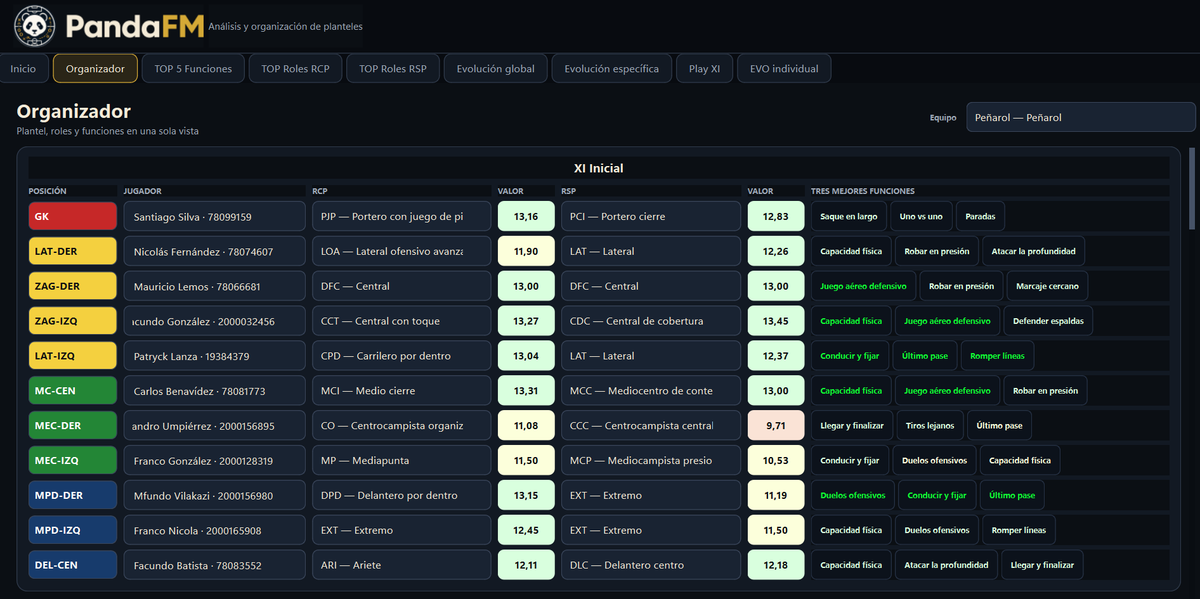Click the PandaFM panda logo
Viewport: 1200px width, 599px height.
35,26
